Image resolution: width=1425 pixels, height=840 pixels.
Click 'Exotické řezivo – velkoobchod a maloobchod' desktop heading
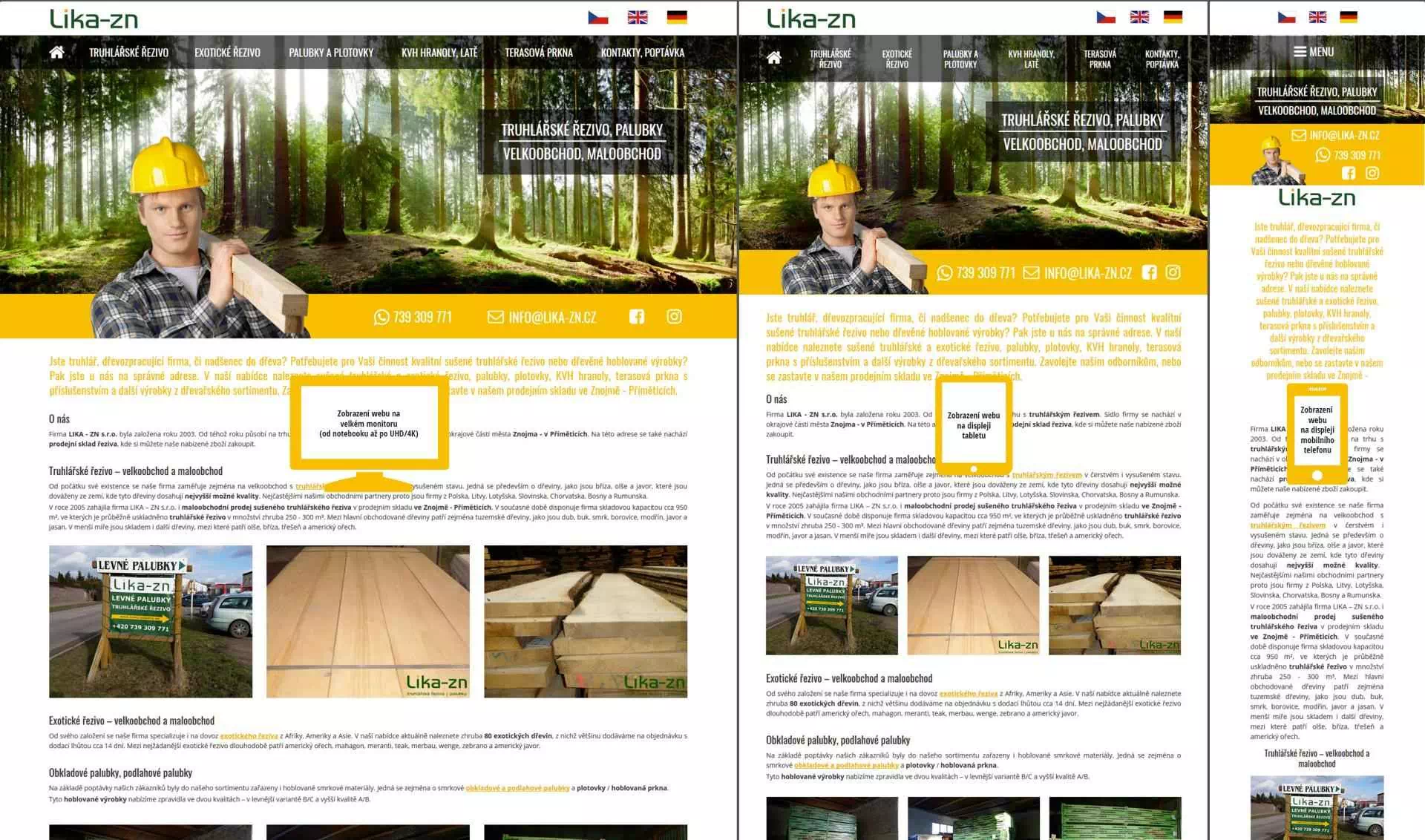tap(131, 721)
